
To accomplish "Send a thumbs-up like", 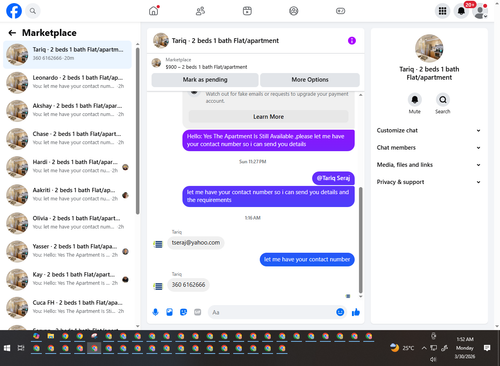I will pyautogui.click(x=356, y=312).
